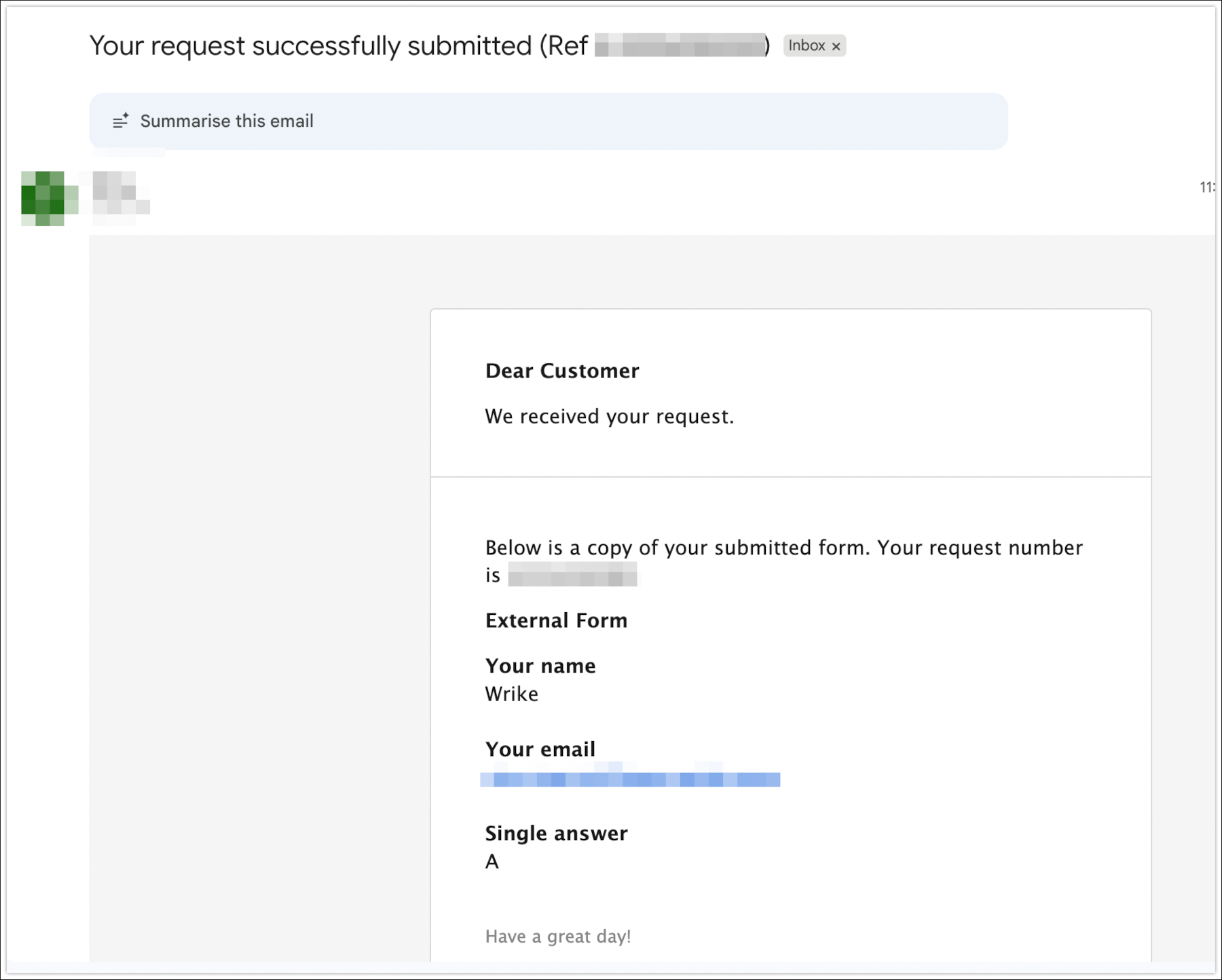Click the 'Wrike' name value
Viewport: 1222px width, 980px height.
coord(511,694)
